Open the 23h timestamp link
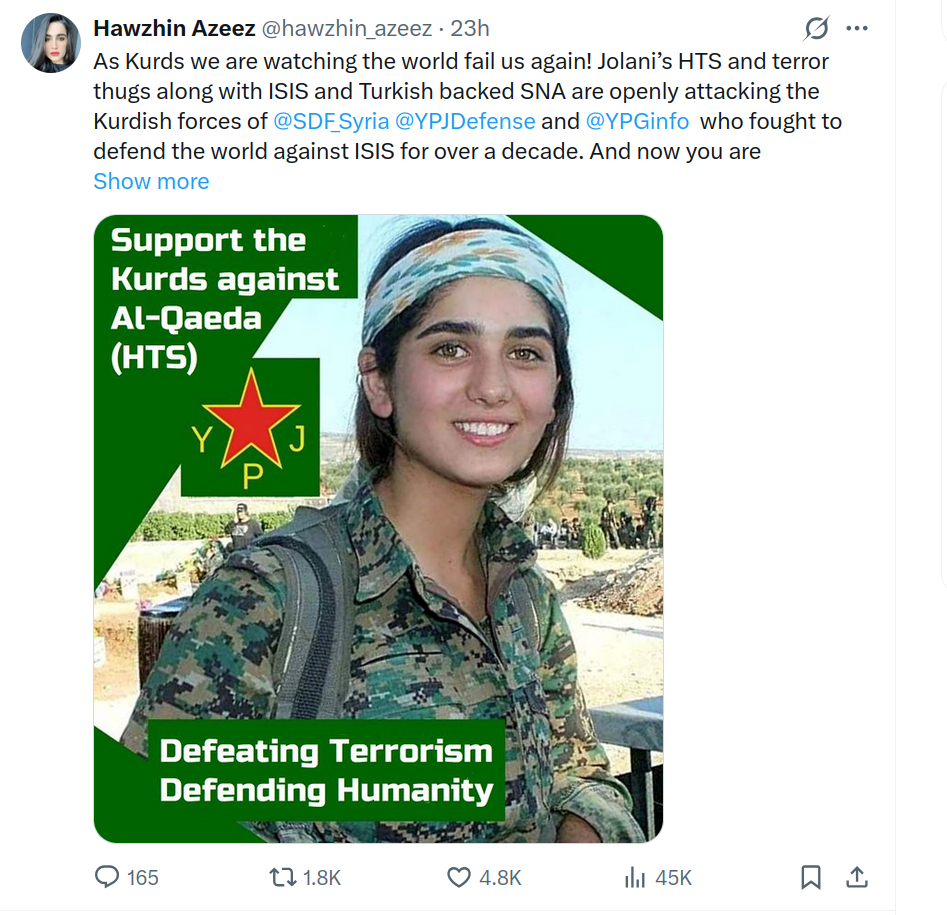Image resolution: width=947 pixels, height=915 pixels. [x=470, y=28]
